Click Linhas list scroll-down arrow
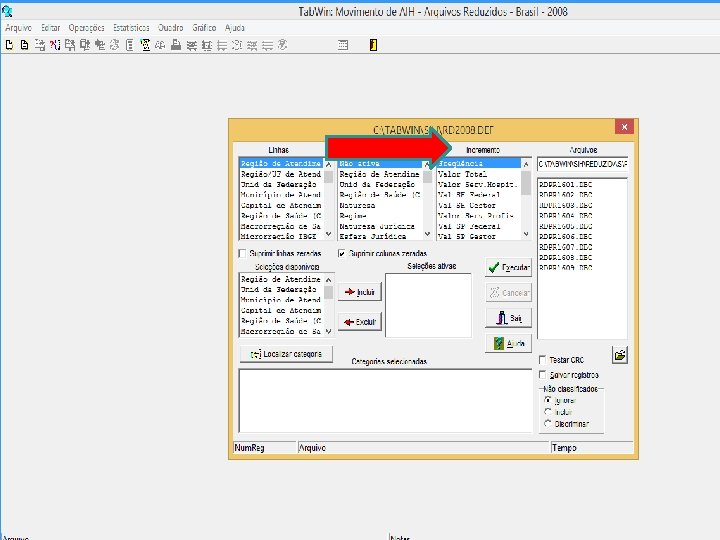 coord(328,234)
